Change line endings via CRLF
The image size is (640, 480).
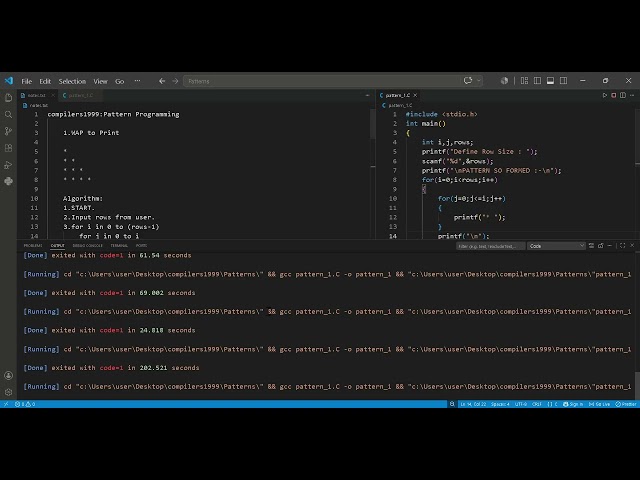coord(537,404)
